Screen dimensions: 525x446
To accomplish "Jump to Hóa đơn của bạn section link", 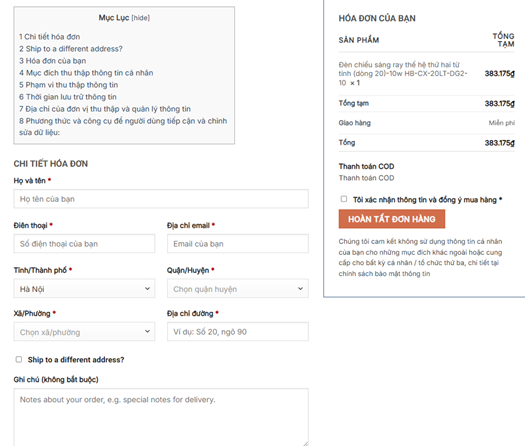I will pyautogui.click(x=53, y=61).
